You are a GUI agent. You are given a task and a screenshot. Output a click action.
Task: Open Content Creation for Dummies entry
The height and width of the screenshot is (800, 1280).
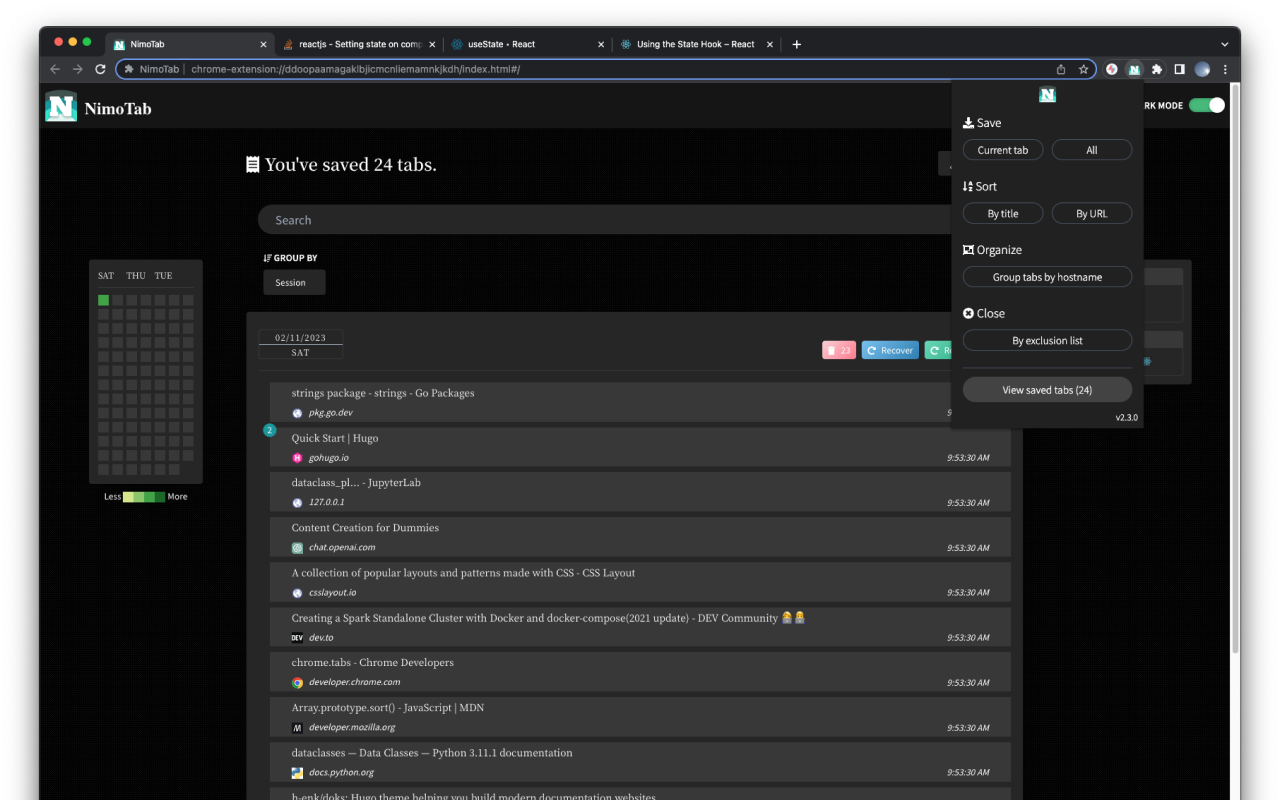640,537
